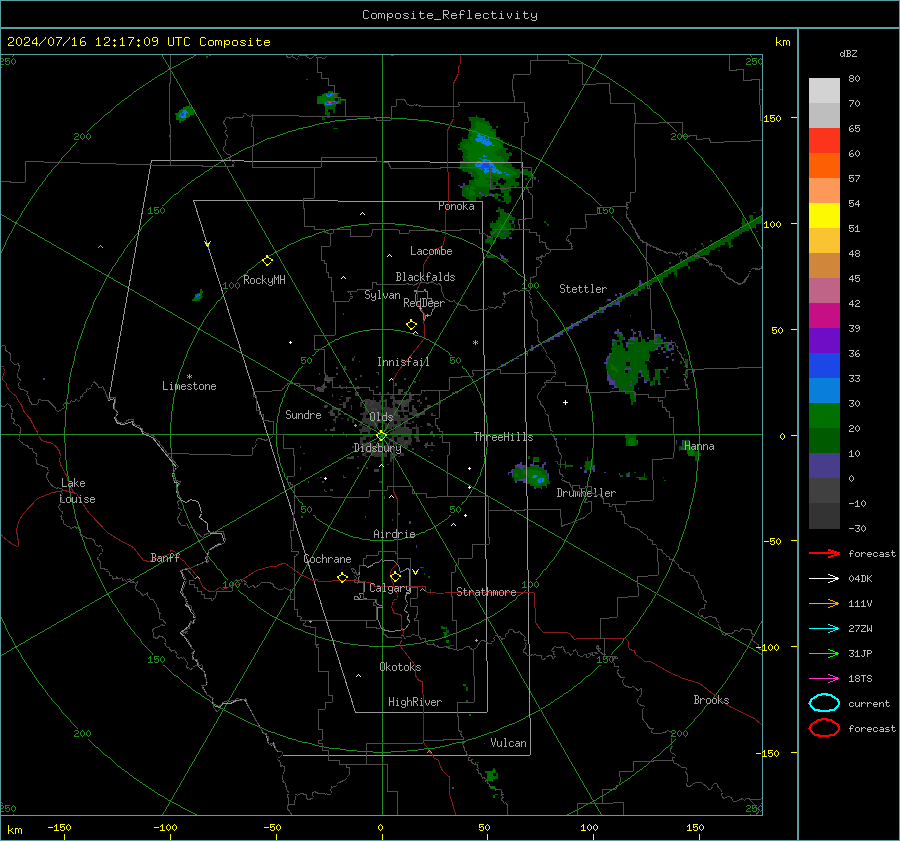Viewport: 900px width, 841px height.
Task: Click the cyan 27ZW arrow in legend
Action: pyautogui.click(x=824, y=629)
